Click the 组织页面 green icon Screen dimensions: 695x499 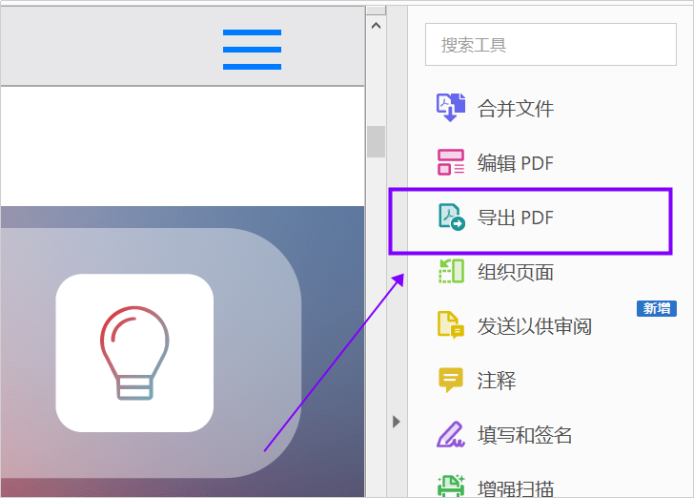451,271
